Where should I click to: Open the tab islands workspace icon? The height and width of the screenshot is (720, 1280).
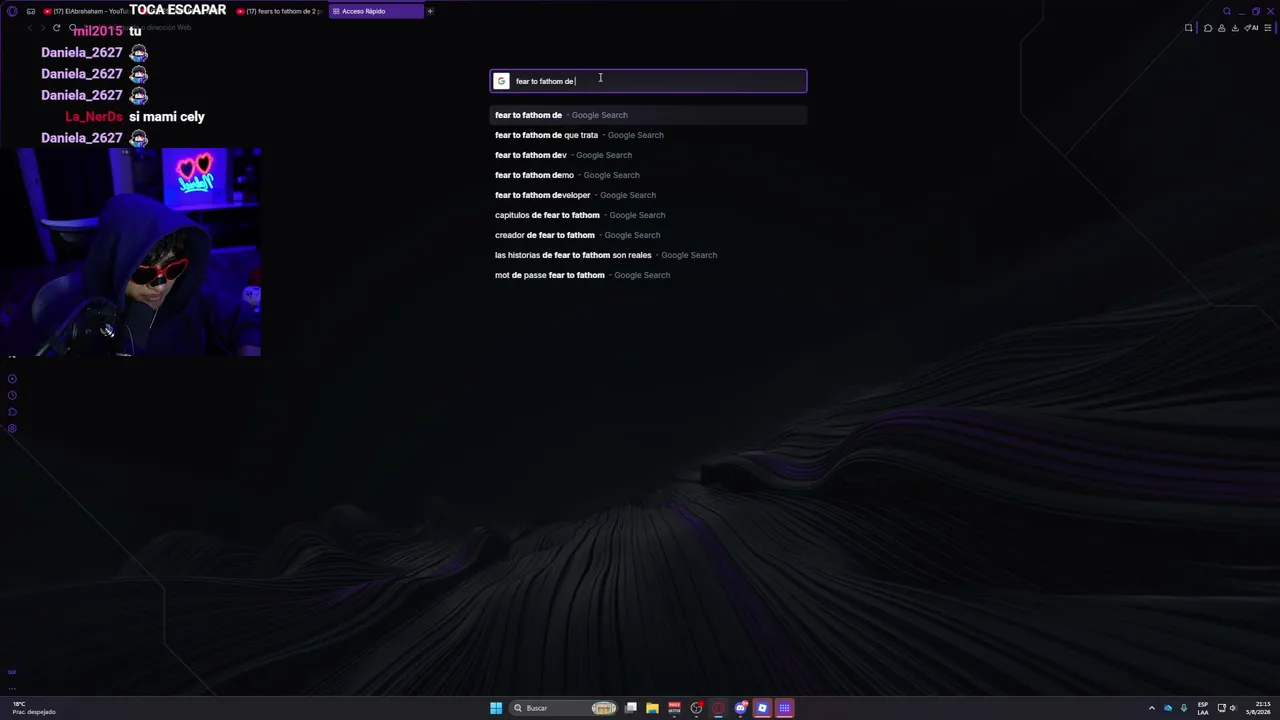click(31, 11)
